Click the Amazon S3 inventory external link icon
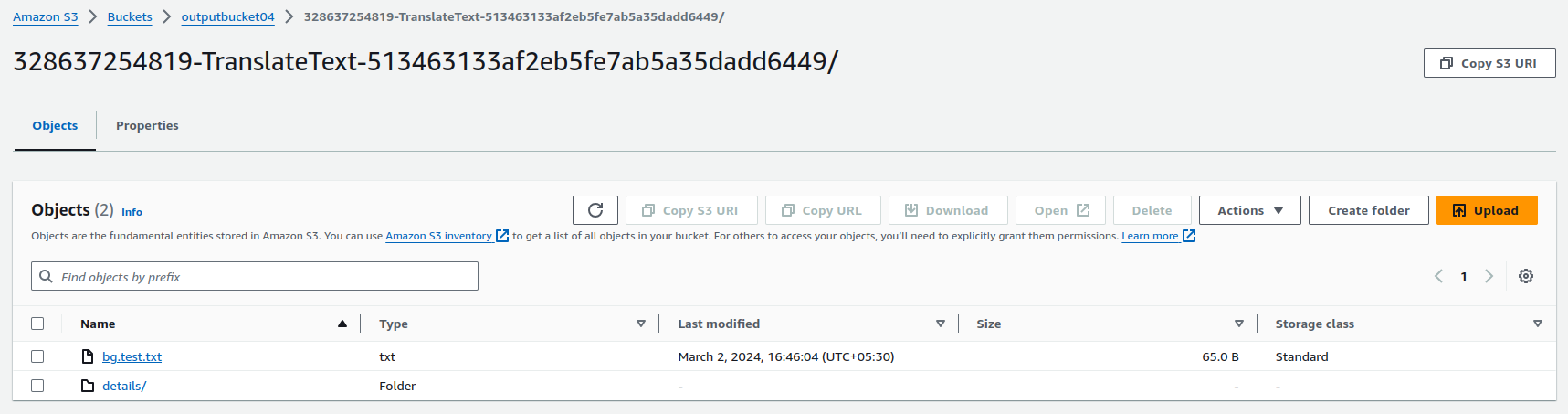Screen dimensions: 1568x414 (x=502, y=236)
